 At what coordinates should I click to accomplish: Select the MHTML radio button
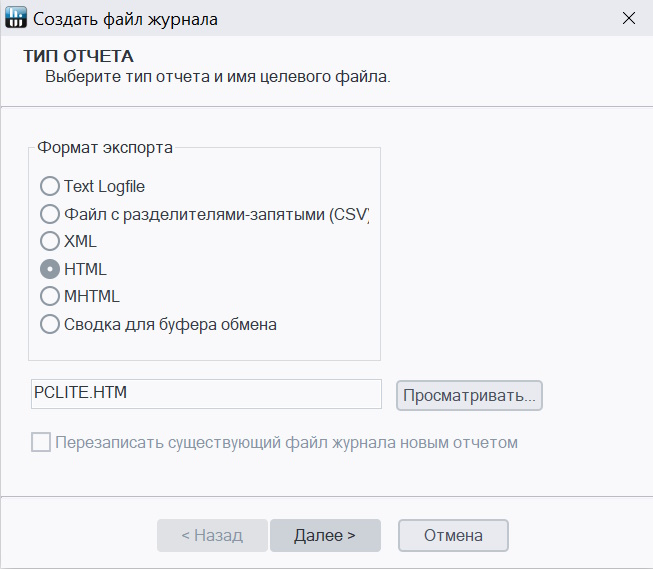[49, 296]
